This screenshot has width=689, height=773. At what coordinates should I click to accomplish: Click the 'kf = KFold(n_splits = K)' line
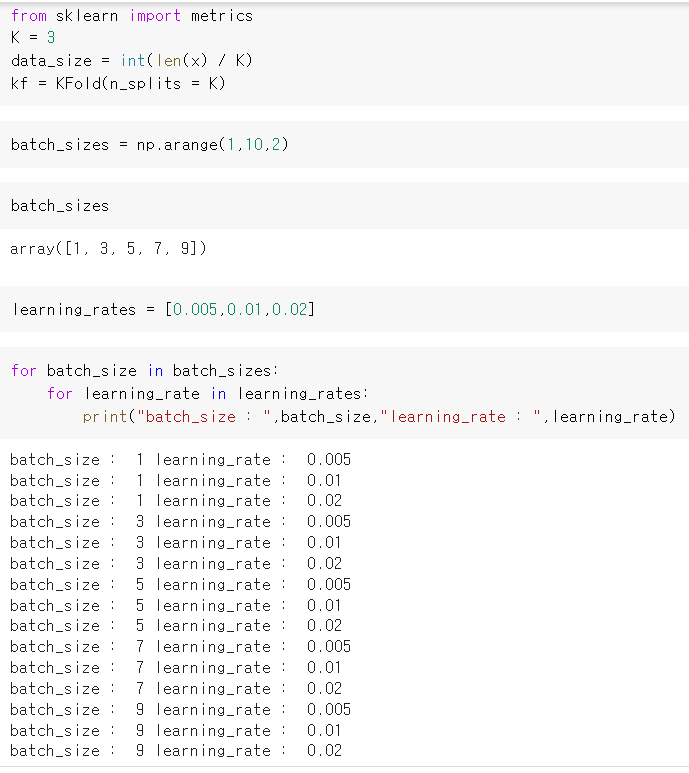click(x=118, y=83)
